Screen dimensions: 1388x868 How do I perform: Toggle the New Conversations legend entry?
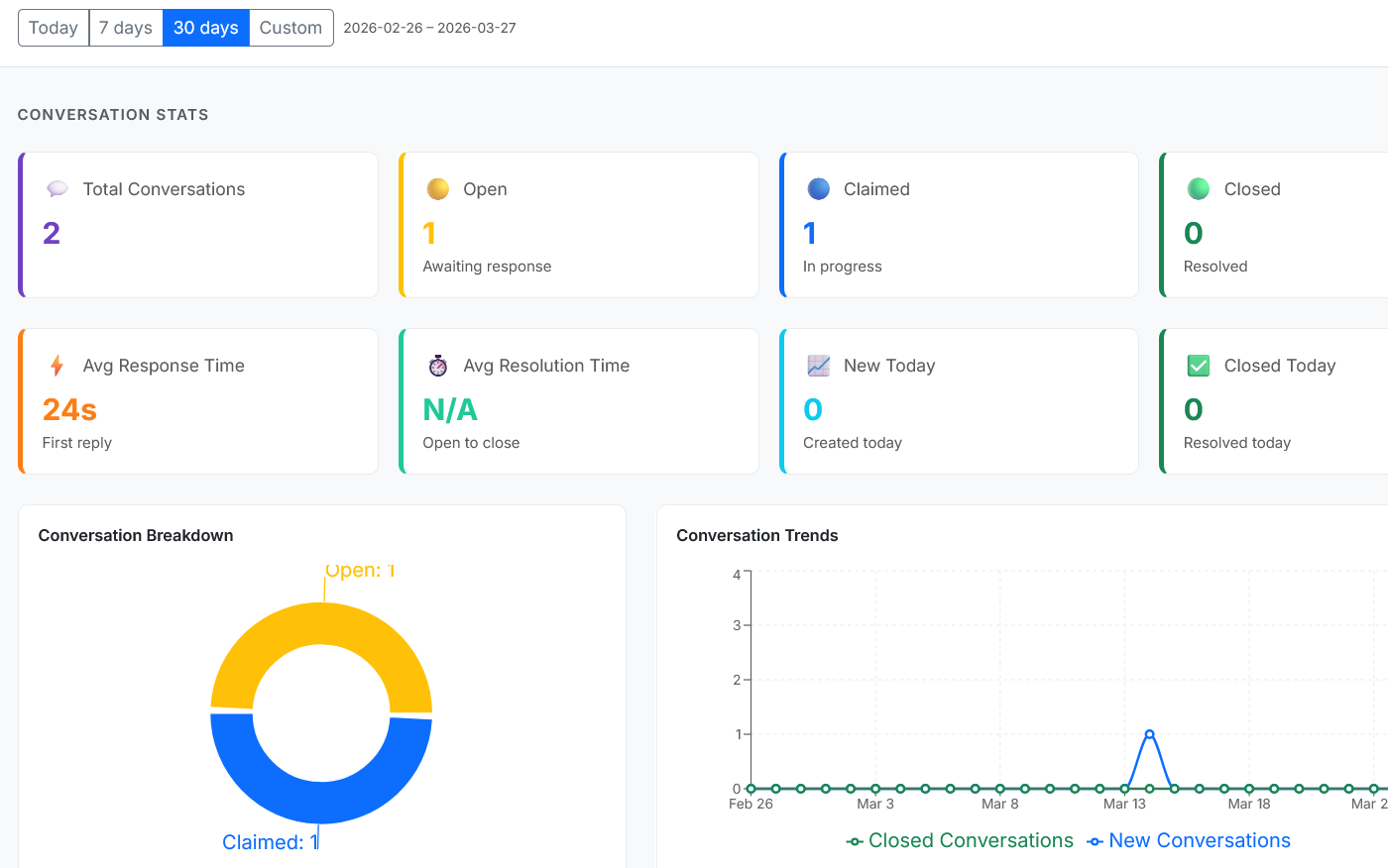[x=1189, y=840]
